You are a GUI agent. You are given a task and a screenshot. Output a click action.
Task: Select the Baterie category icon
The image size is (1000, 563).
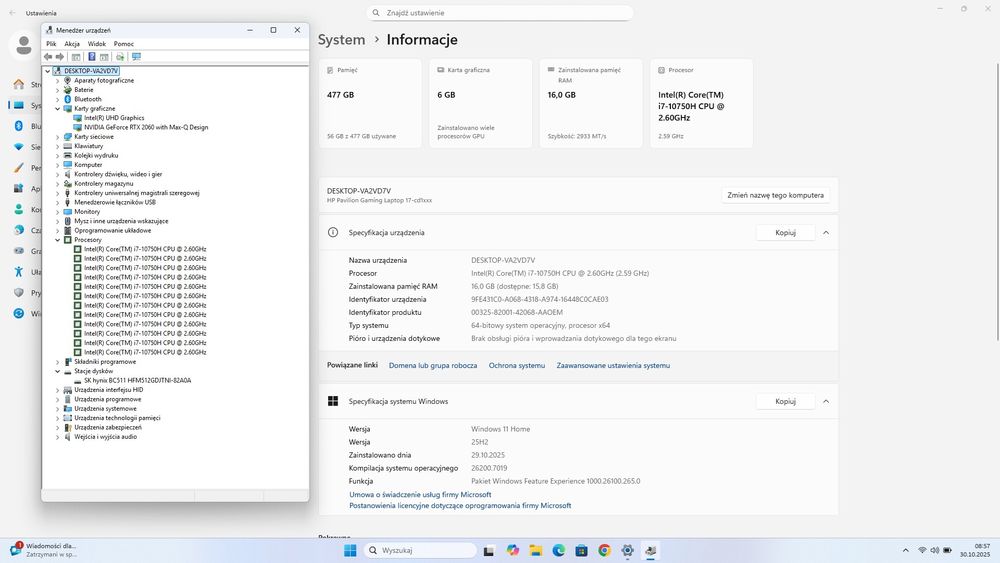coord(68,90)
